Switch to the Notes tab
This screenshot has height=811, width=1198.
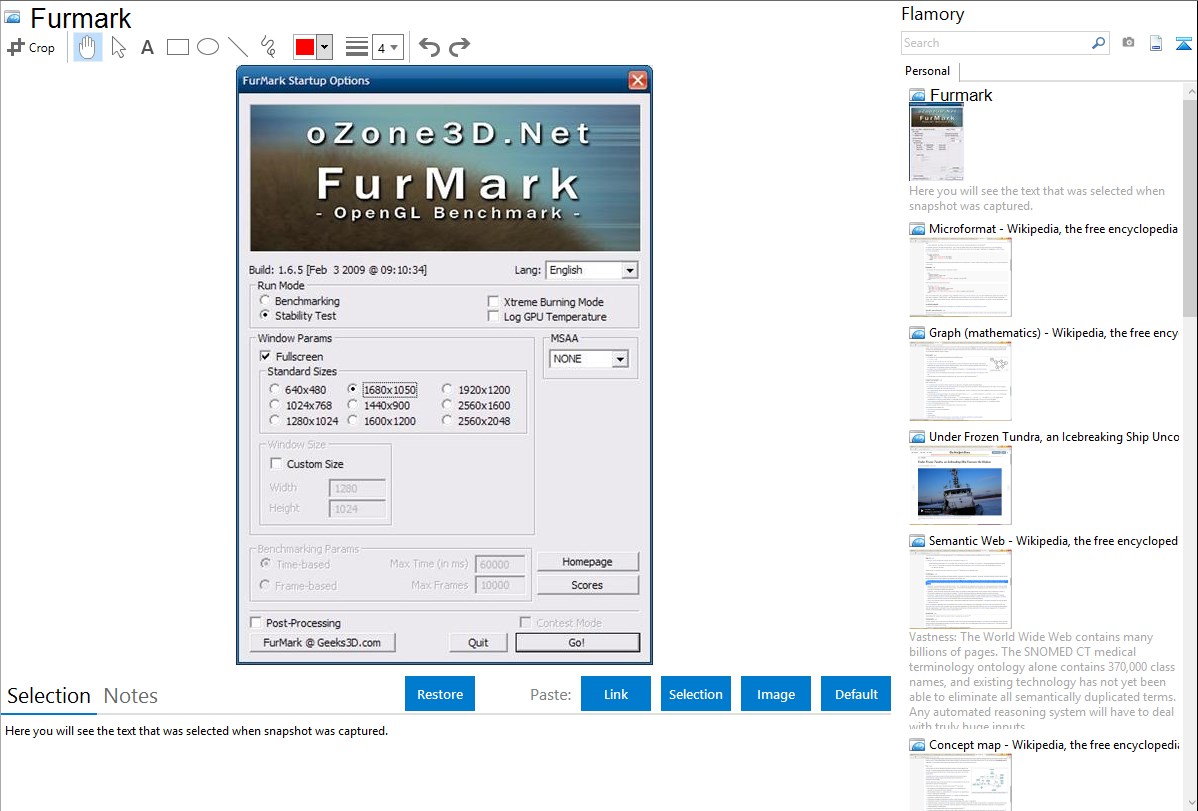pyautogui.click(x=131, y=696)
